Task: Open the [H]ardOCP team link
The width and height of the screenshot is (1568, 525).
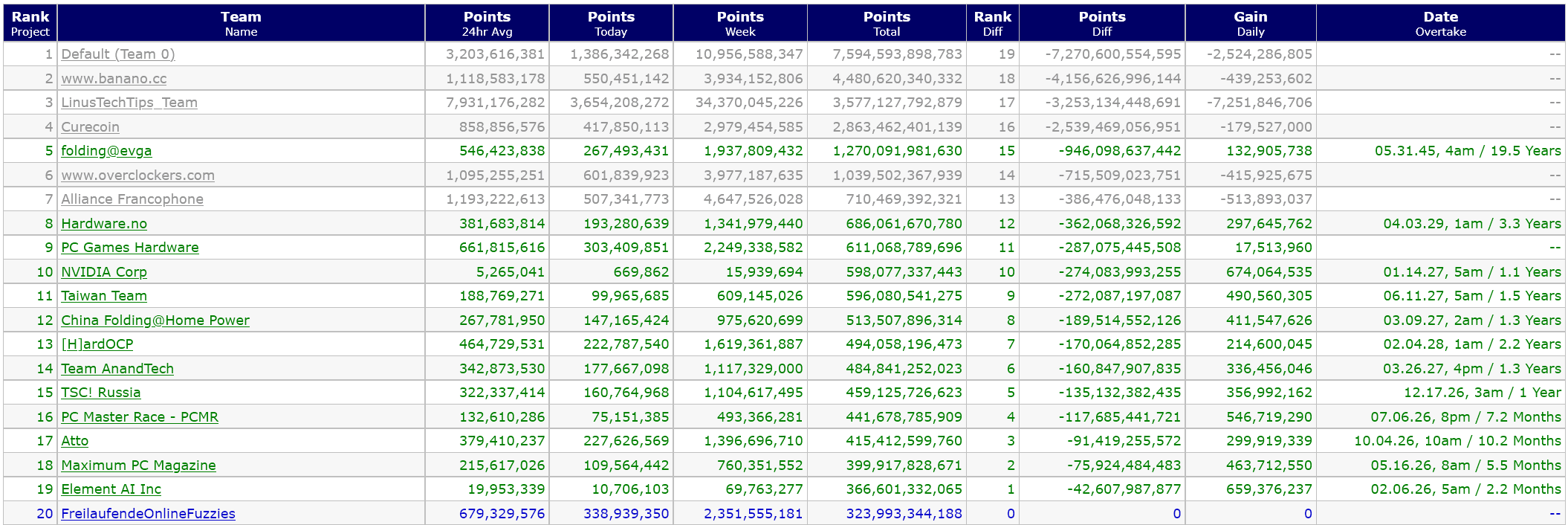Action: point(97,344)
